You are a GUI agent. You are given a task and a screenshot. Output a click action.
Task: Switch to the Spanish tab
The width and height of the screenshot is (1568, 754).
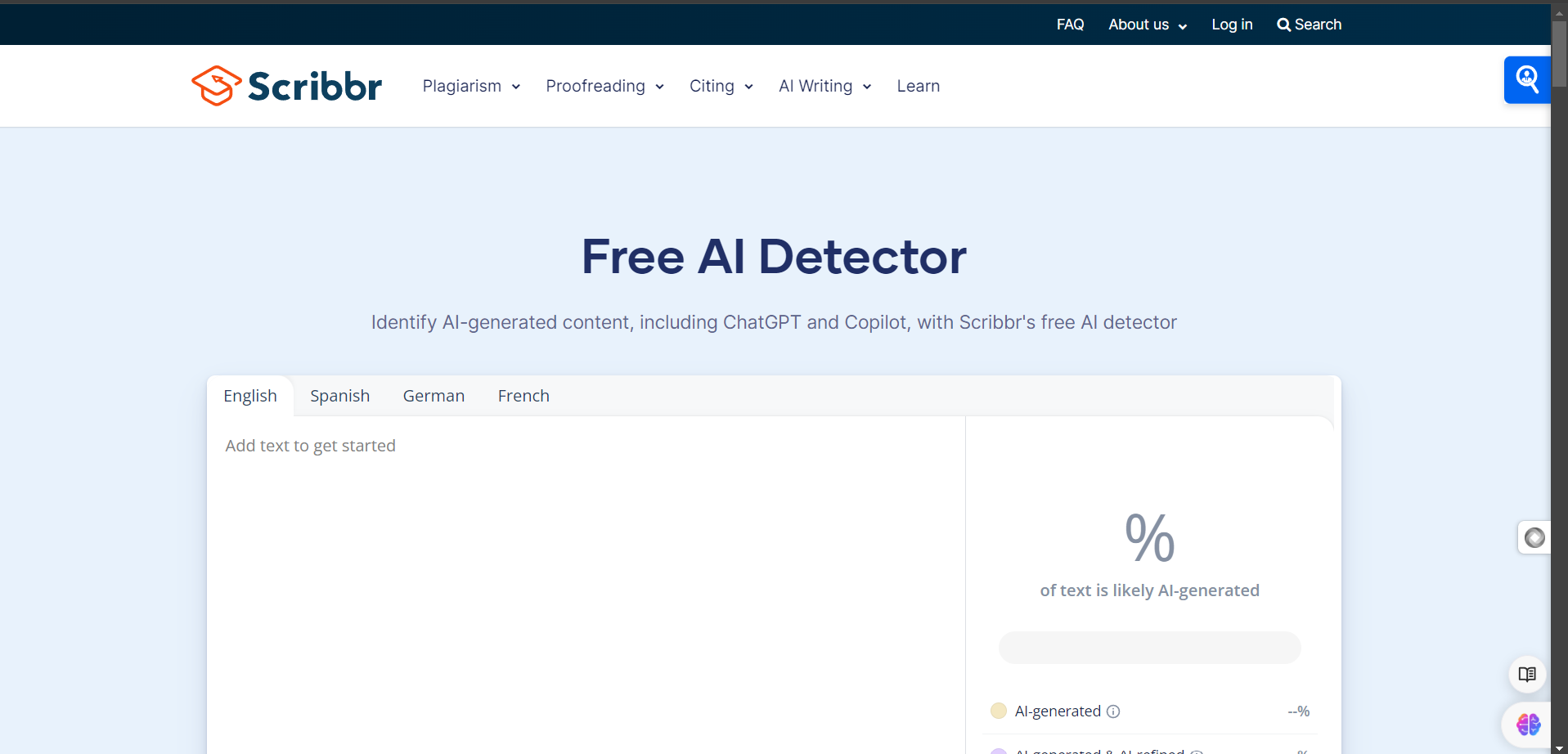[339, 396]
